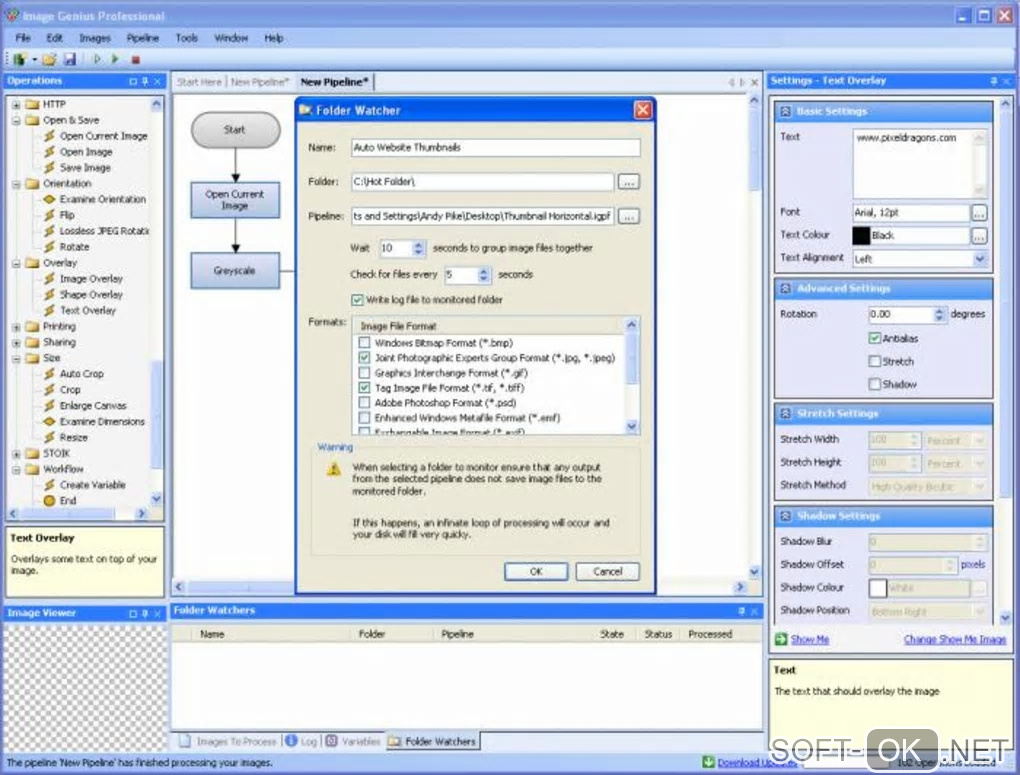Click the black Text Colour swatch

[x=861, y=236]
